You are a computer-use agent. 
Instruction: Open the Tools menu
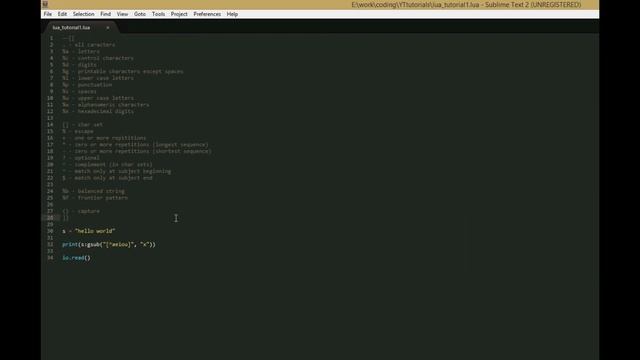tap(158, 14)
